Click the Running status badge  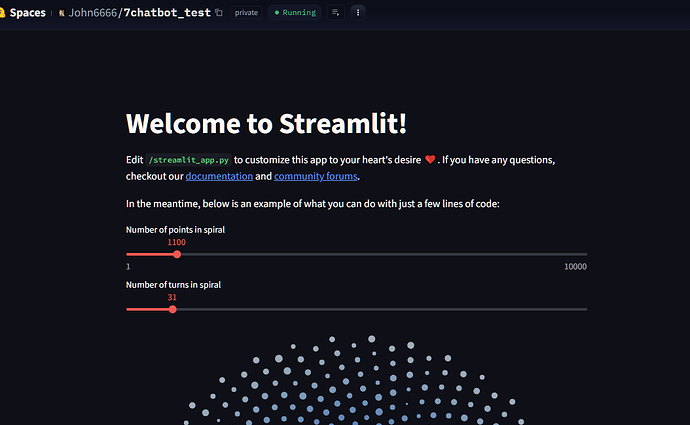tap(295, 12)
